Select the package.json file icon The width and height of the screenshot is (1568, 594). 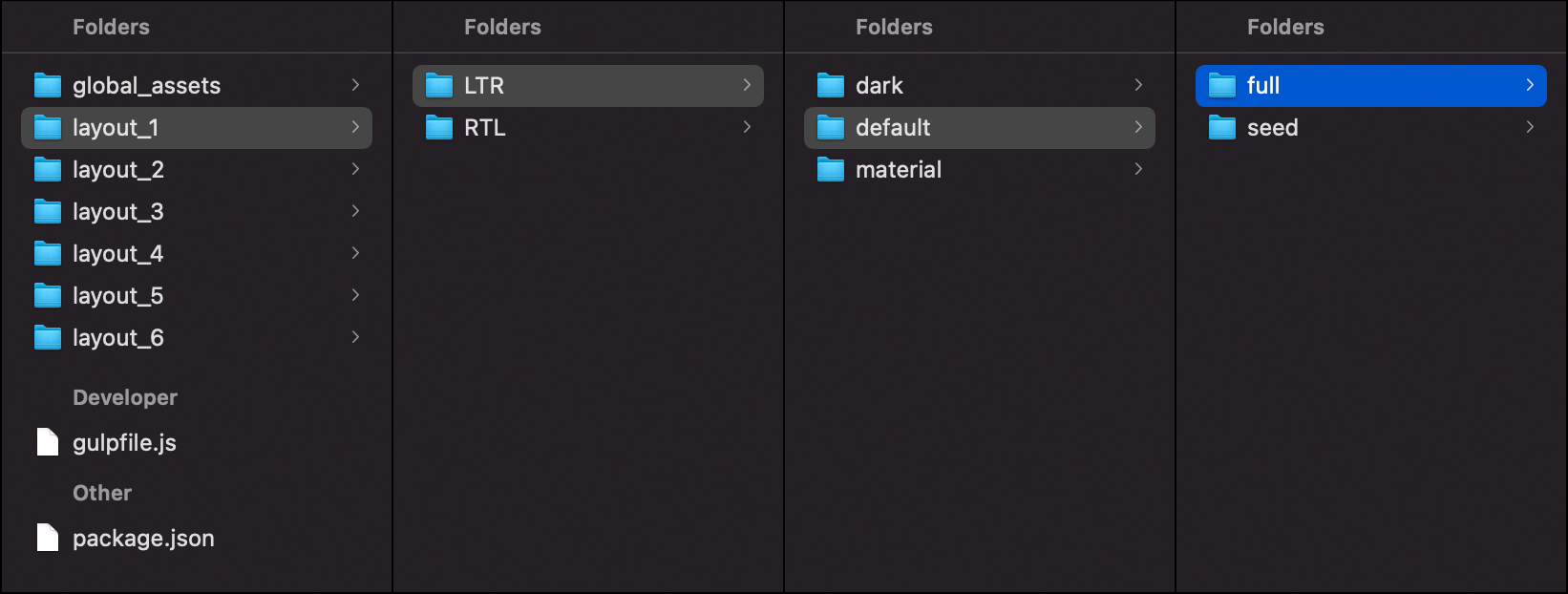[48, 538]
